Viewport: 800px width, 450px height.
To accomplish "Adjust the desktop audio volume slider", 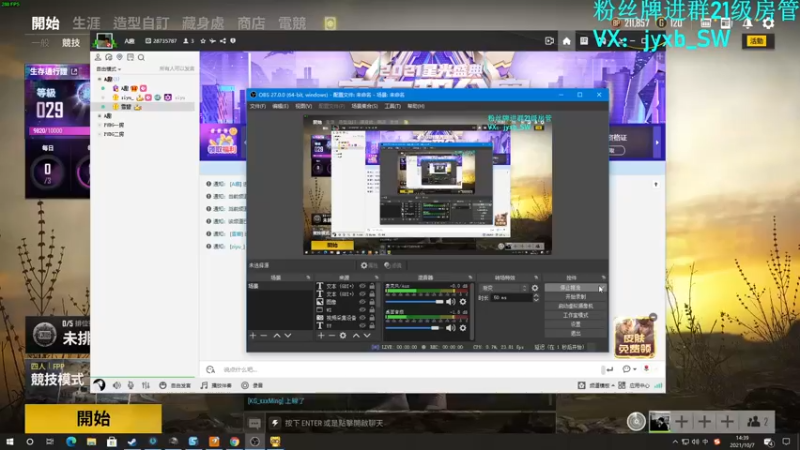I will (x=414, y=328).
